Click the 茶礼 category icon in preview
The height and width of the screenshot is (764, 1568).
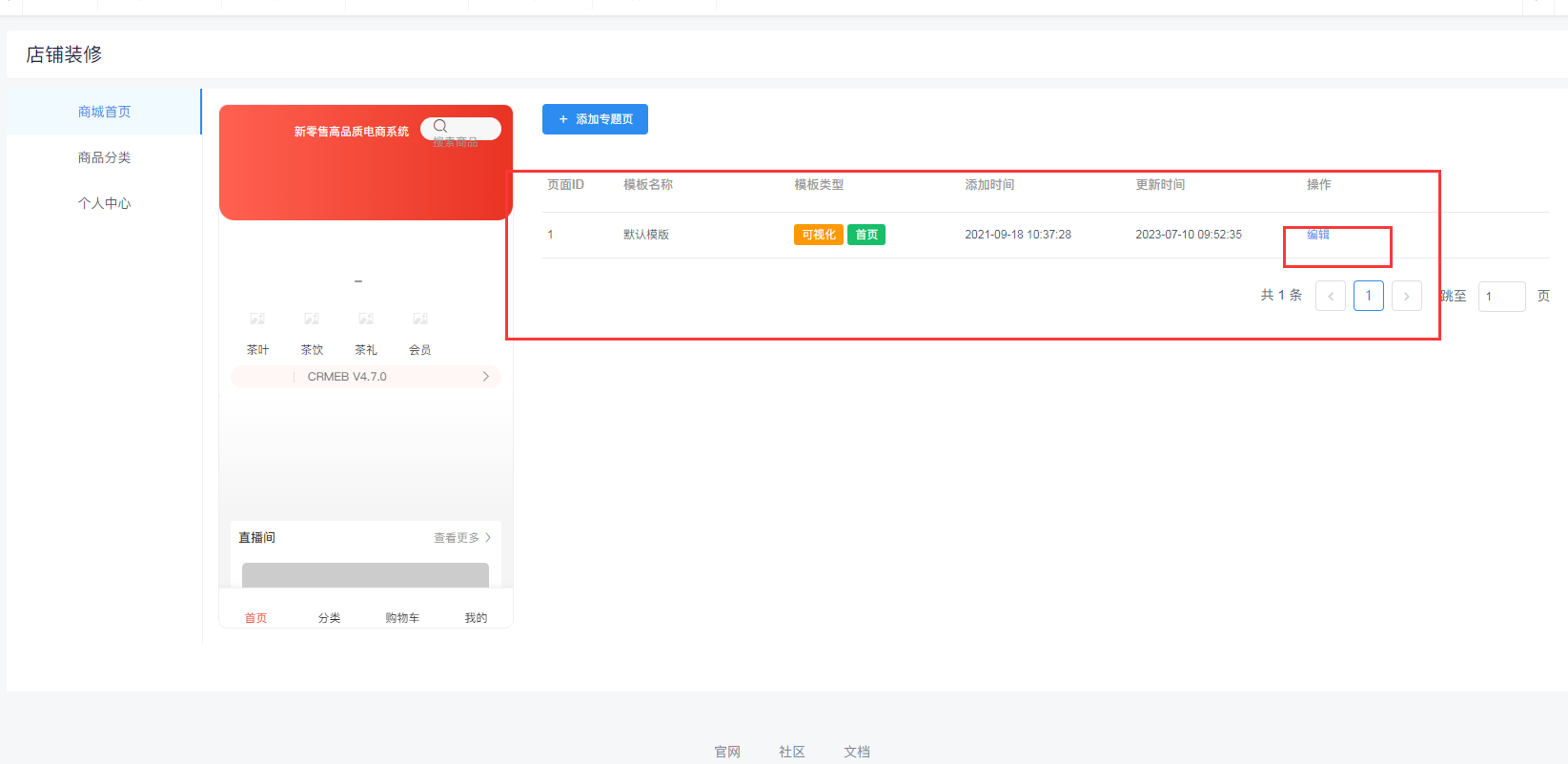(x=366, y=319)
